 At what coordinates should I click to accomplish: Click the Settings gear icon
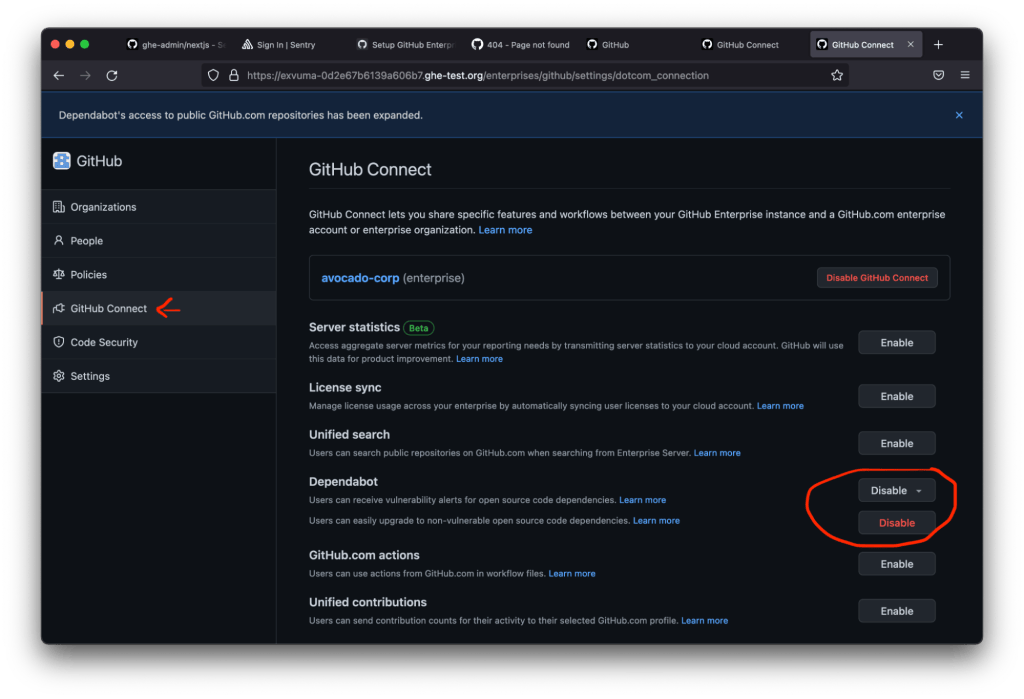[59, 376]
